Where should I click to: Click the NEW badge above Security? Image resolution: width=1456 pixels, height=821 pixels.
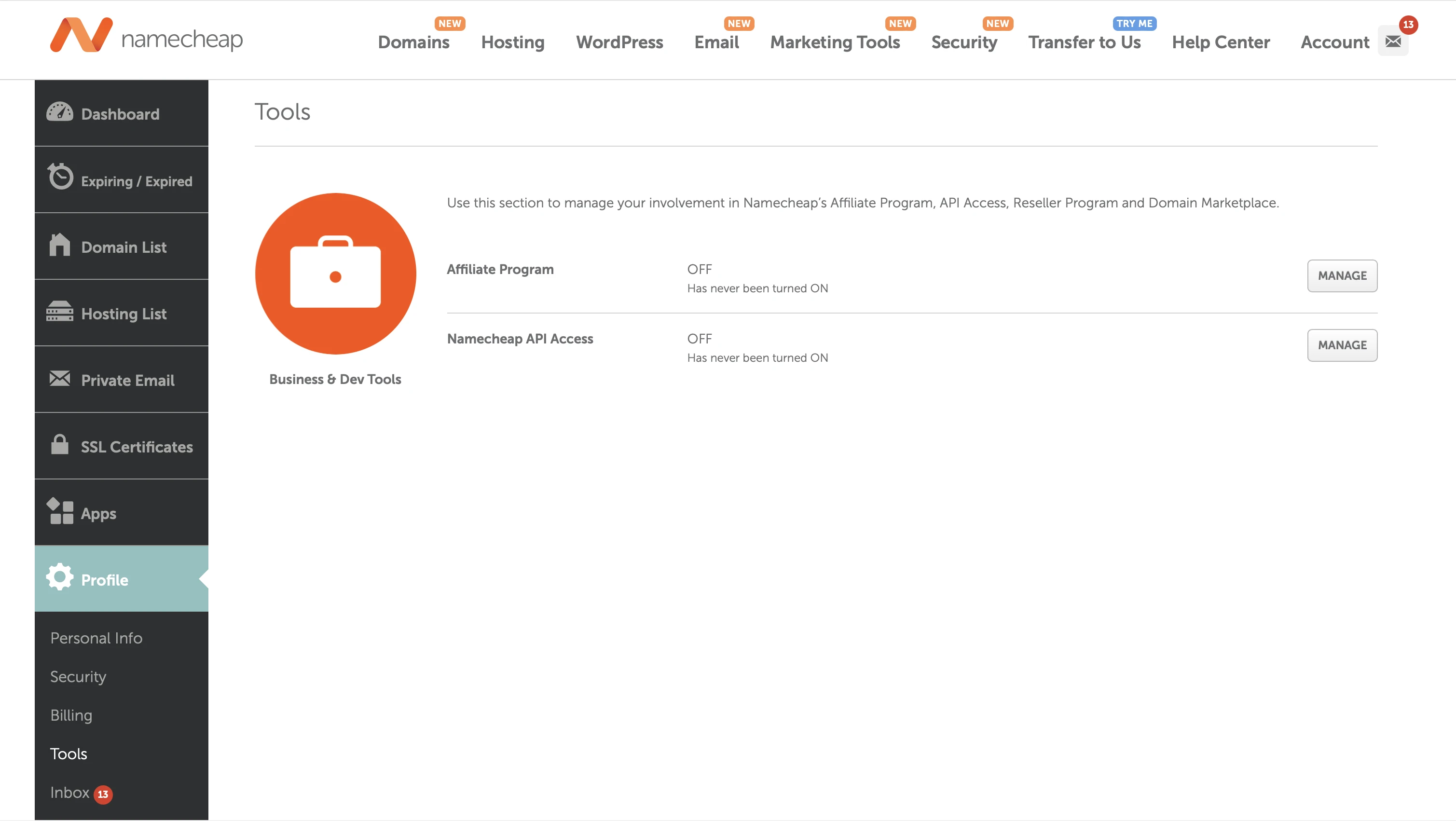point(998,24)
